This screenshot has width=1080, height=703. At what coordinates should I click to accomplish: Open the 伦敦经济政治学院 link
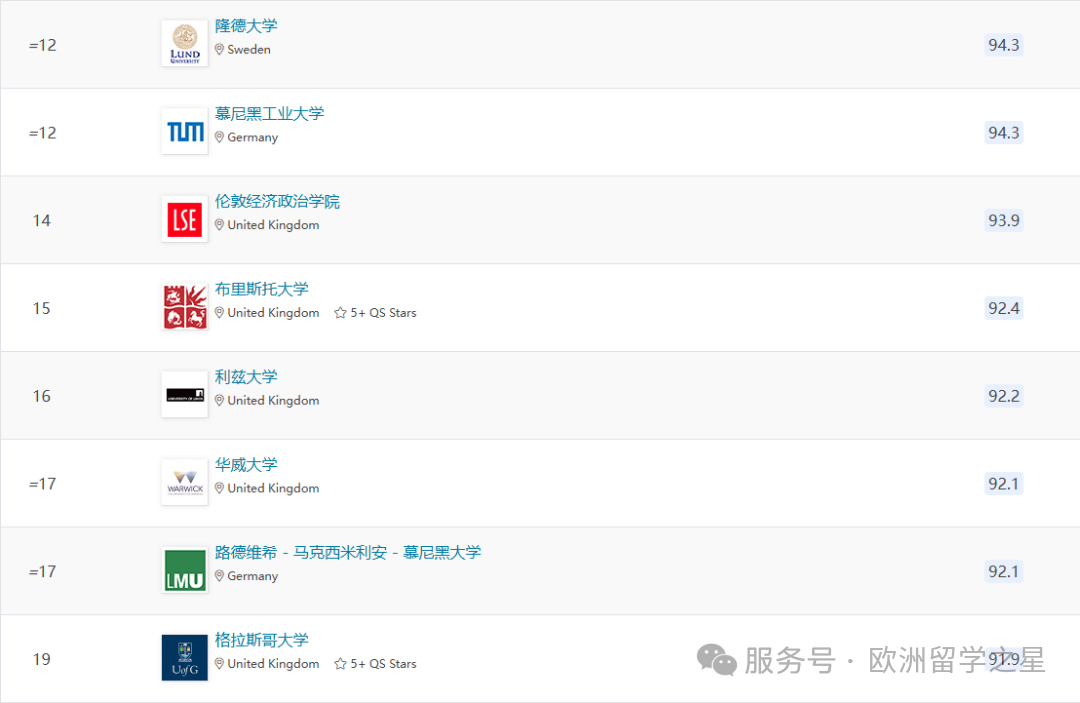[277, 202]
